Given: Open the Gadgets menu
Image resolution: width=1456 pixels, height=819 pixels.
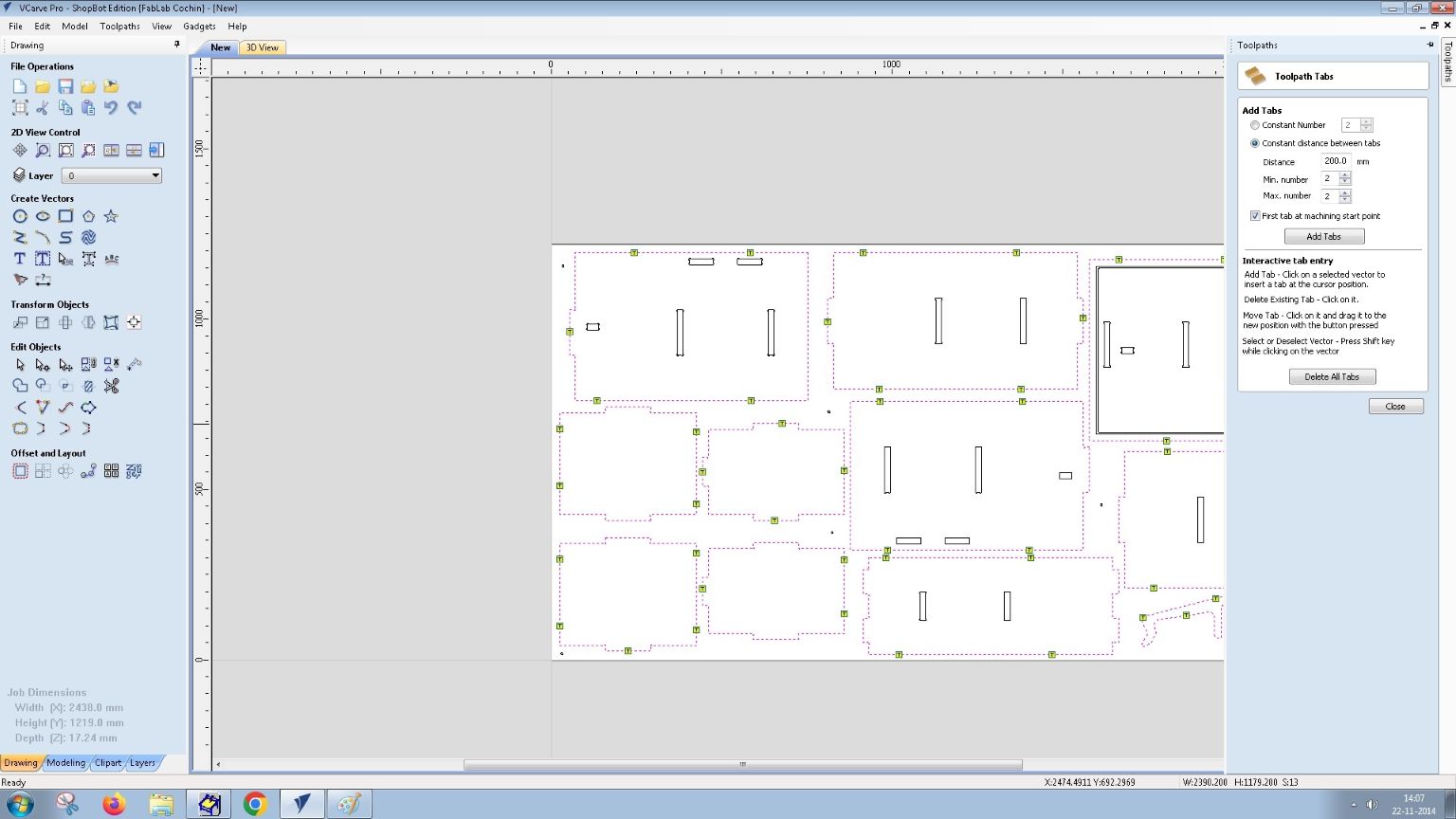Looking at the screenshot, I should [200, 27].
